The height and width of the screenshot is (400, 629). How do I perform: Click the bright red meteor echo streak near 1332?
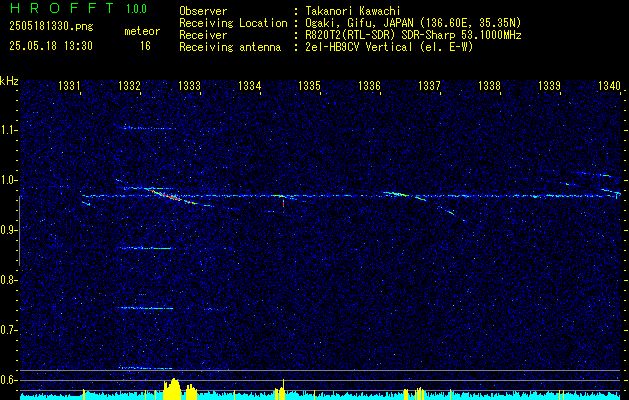click(172, 197)
